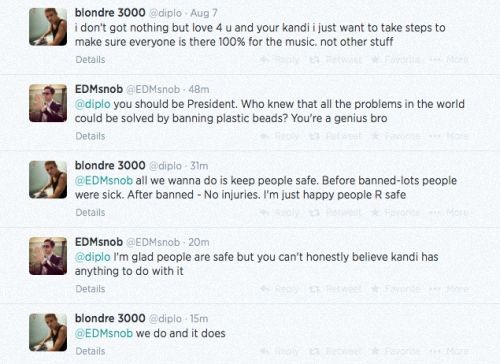This screenshot has width=500, height=364.
Task: Open More options on EDMsnob's 20m tweet
Action: [449, 289]
